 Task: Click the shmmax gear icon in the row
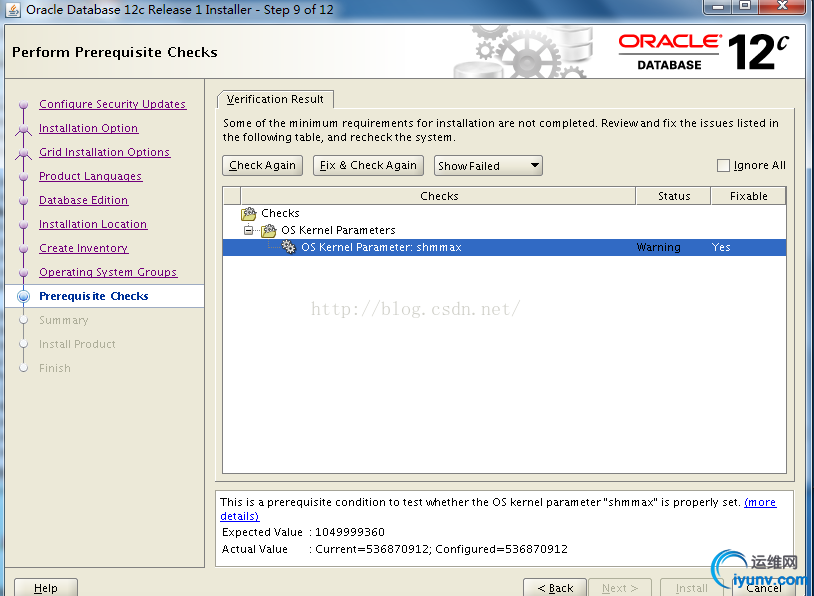click(x=289, y=247)
